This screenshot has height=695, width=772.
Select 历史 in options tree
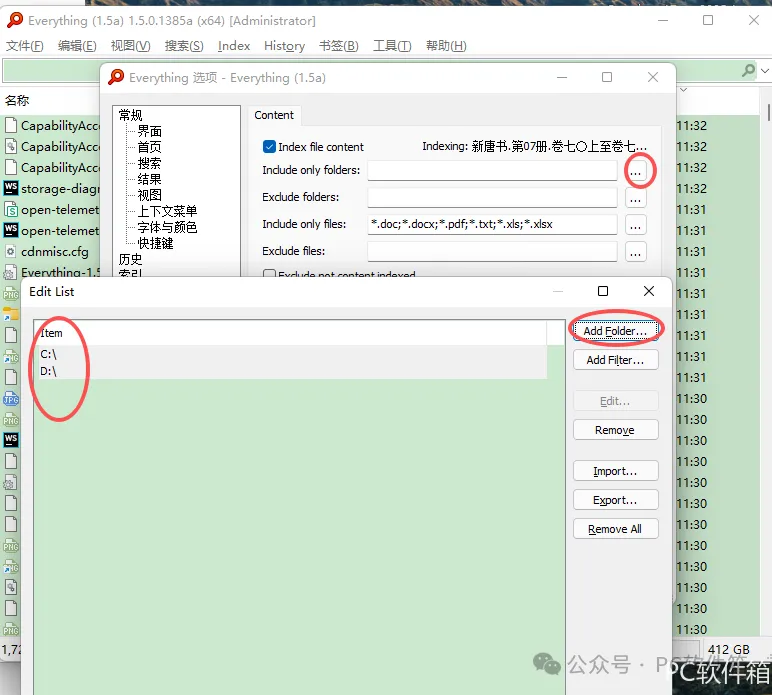130,259
